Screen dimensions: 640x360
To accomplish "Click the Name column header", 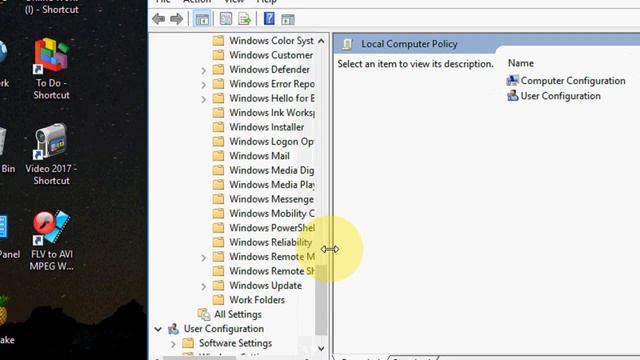I will point(520,63).
